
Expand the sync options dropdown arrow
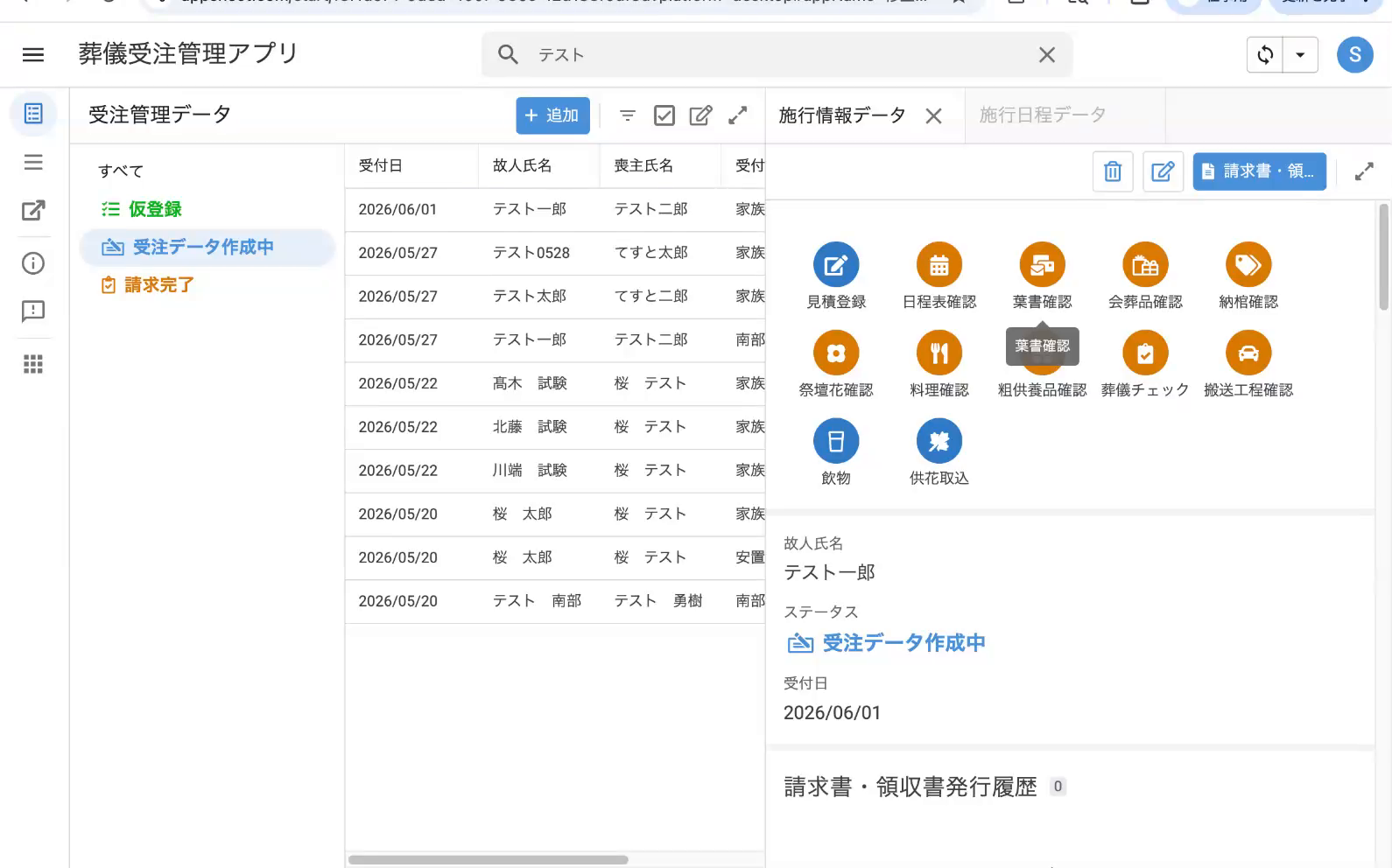click(1300, 55)
